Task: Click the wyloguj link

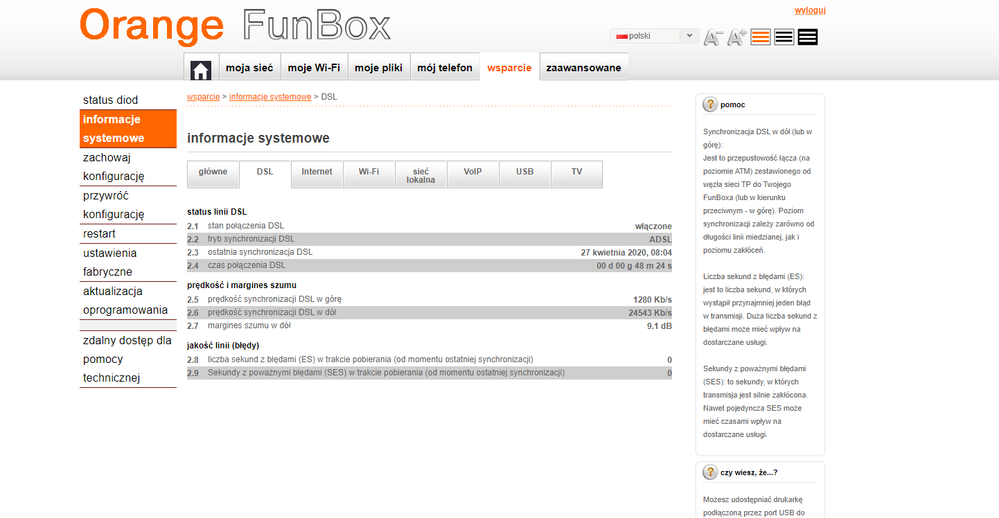Action: pyautogui.click(x=809, y=10)
